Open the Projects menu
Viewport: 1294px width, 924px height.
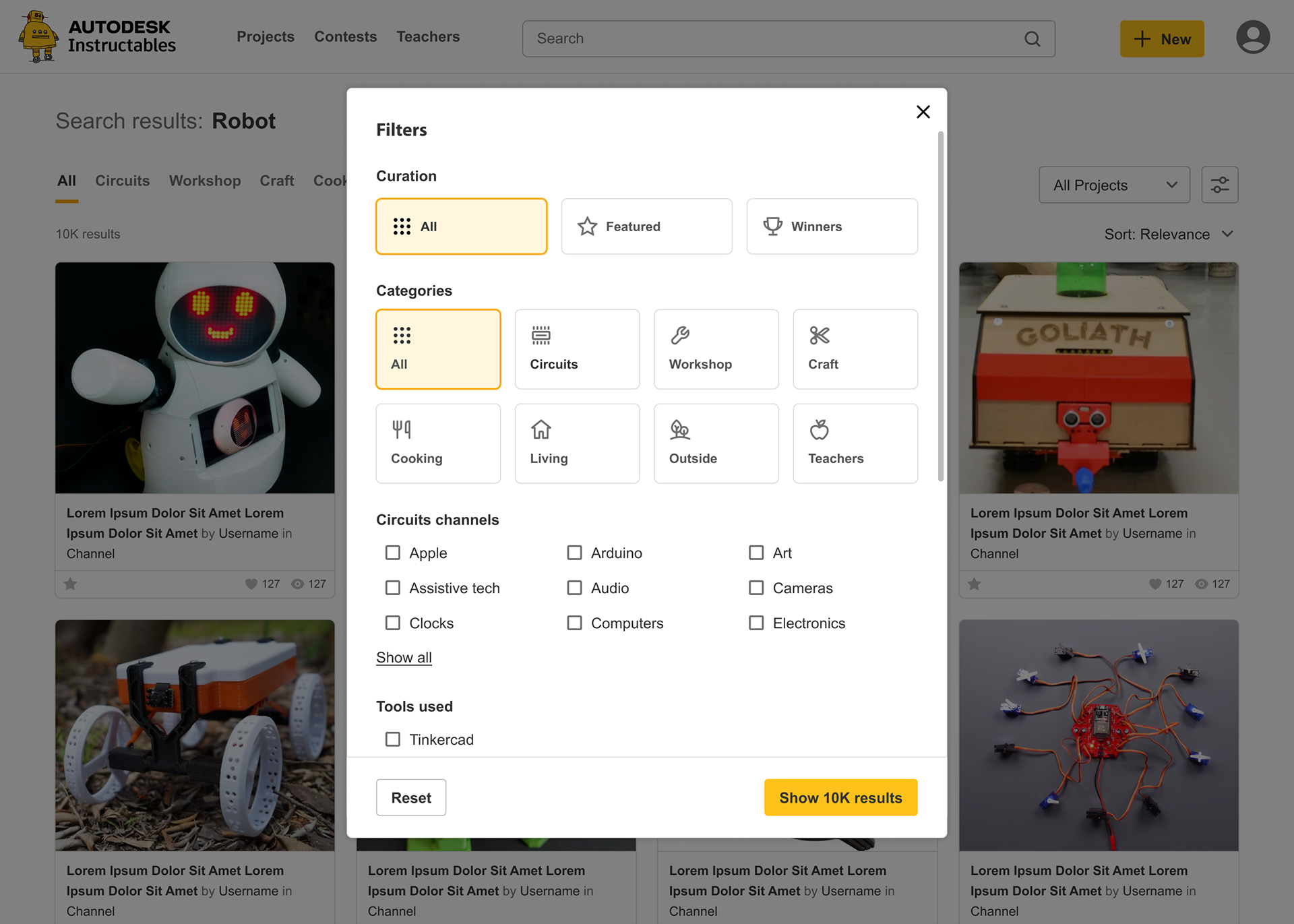(x=266, y=37)
